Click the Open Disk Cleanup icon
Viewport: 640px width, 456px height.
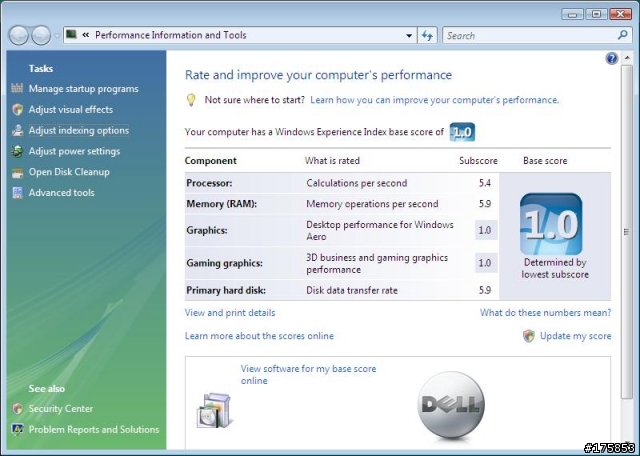17,172
